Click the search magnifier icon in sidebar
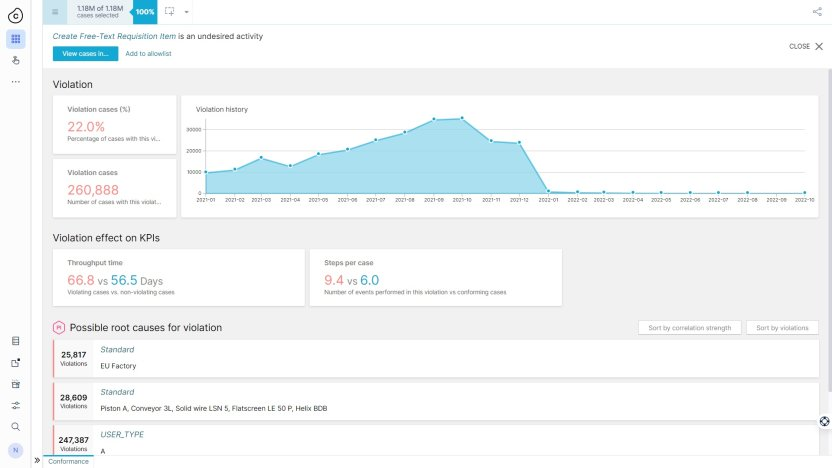This screenshot has width=832, height=468. coord(15,427)
